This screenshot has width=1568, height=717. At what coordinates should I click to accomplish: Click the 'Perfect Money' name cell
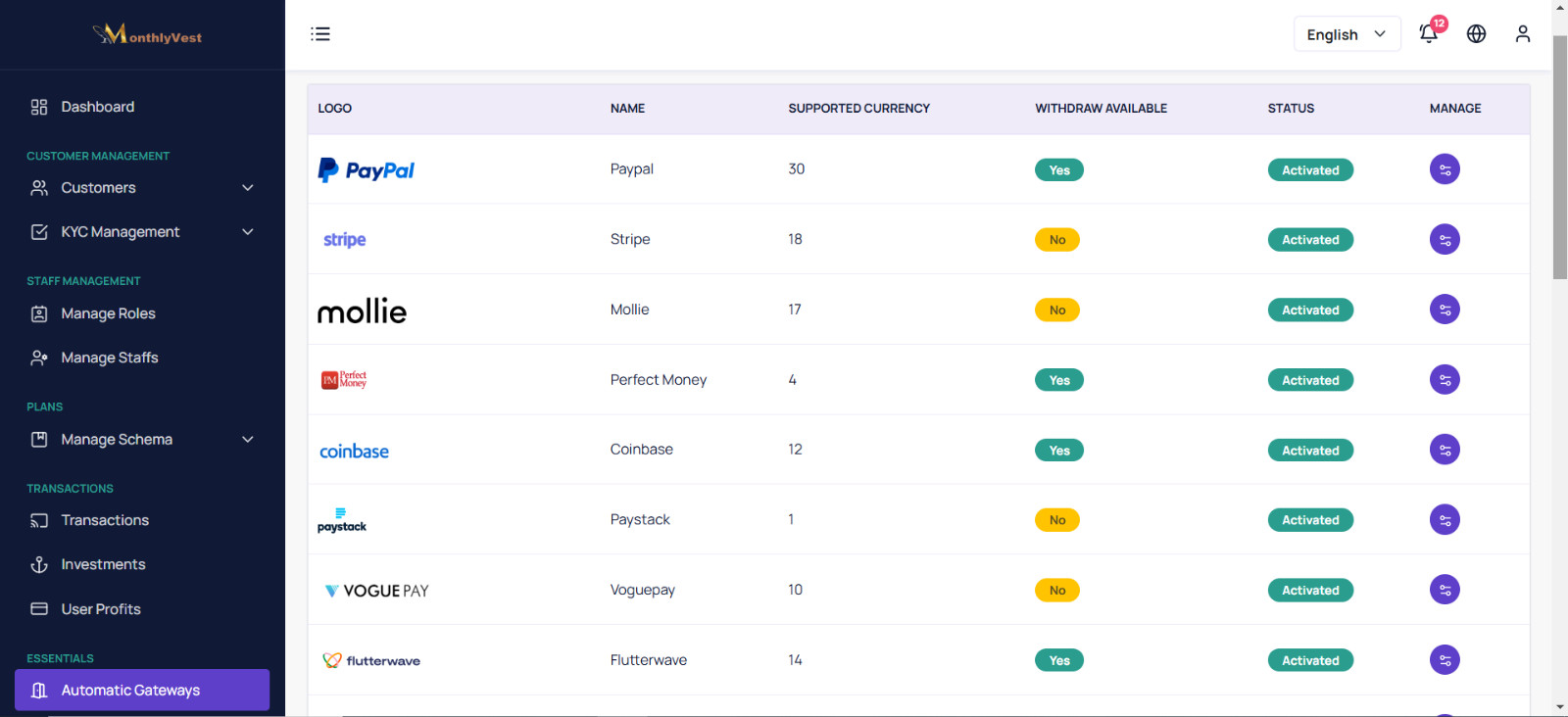[x=659, y=380]
